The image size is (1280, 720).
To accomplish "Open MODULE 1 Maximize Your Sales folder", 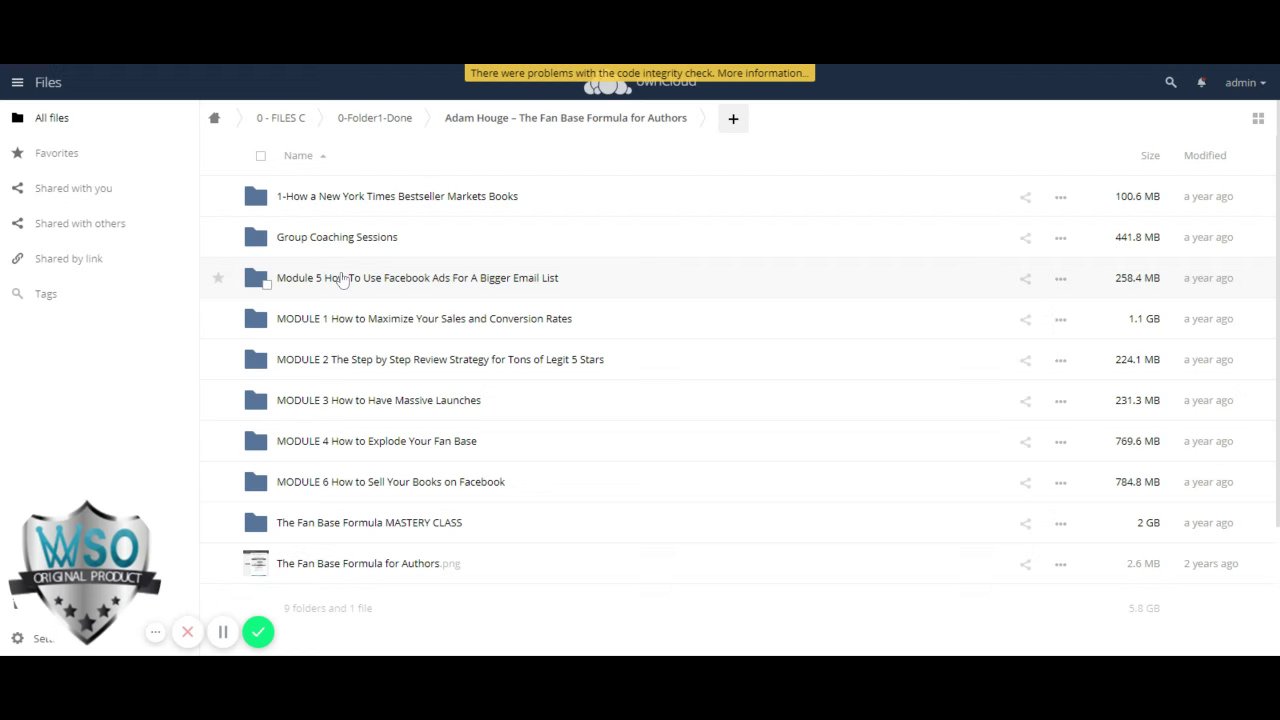I will 424,319.
